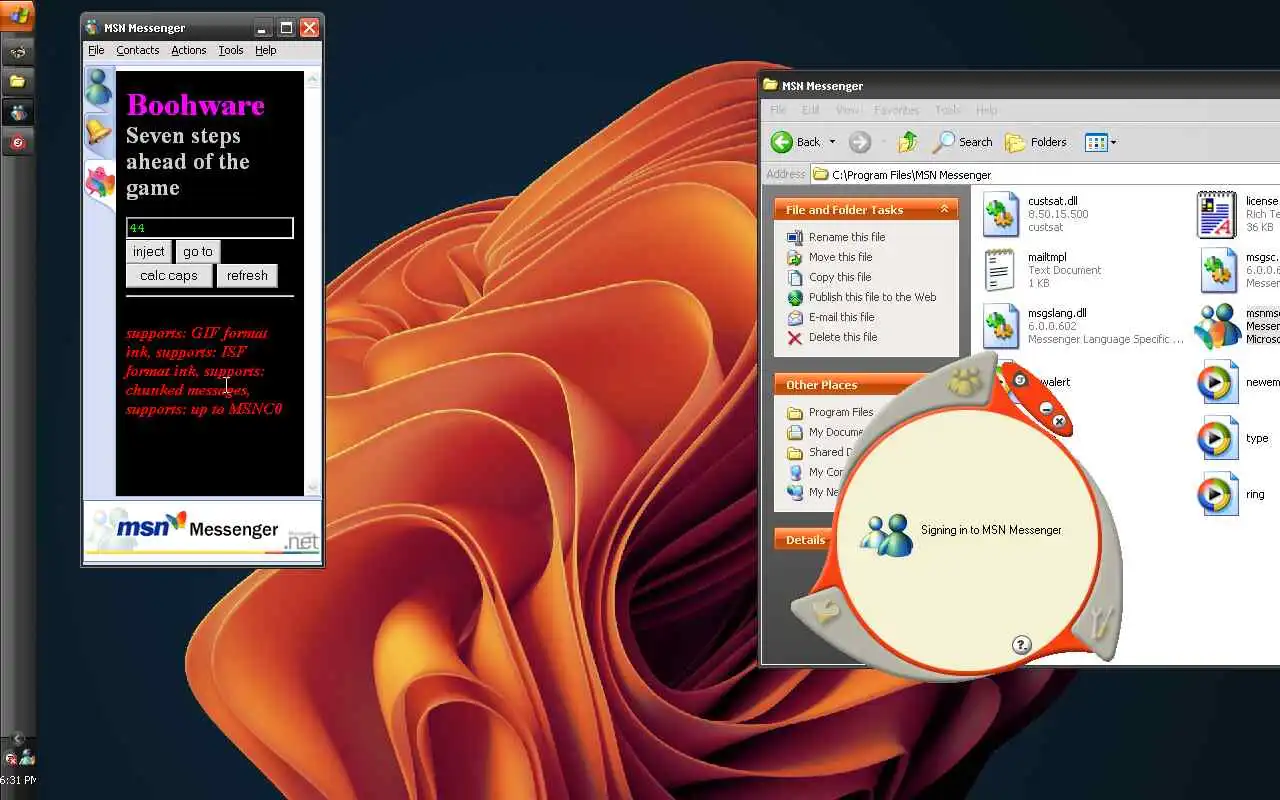
Task: Click Search in the Explorer toolbar
Action: 963,142
